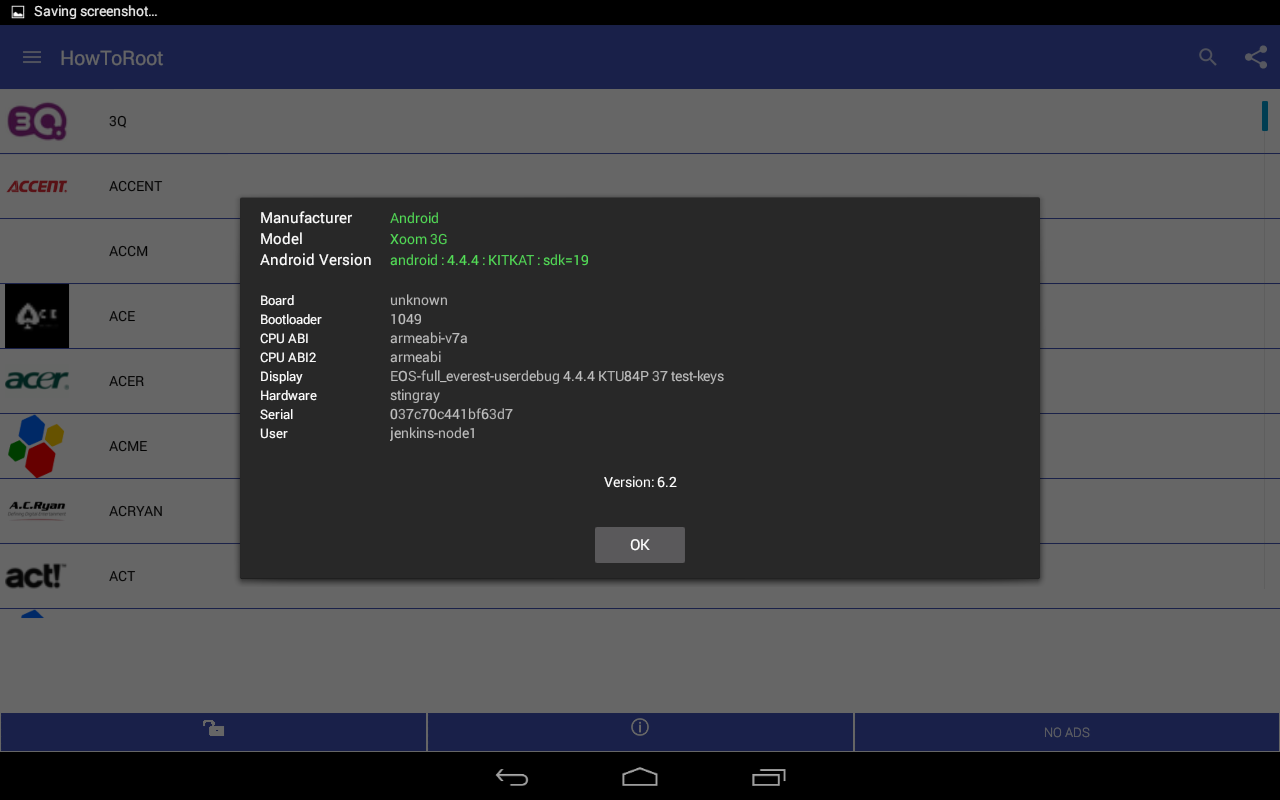The image size is (1280, 800).
Task: Open the ACER list entry text
Action: (126, 381)
